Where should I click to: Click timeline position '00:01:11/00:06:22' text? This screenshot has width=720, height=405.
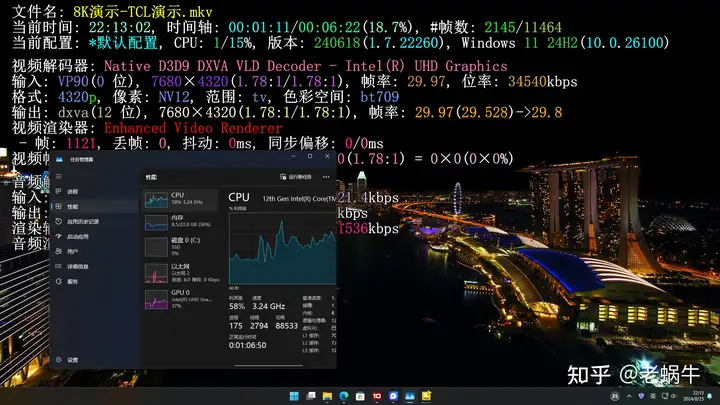[x=294, y=27]
